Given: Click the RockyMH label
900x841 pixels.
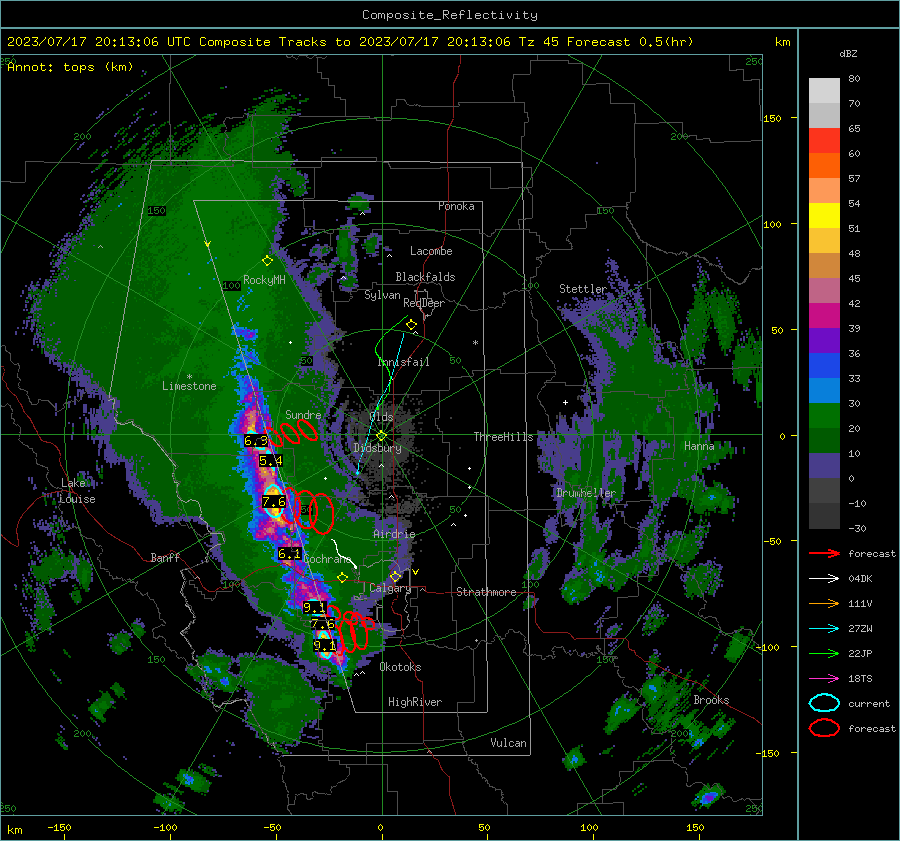Looking at the screenshot, I should click(x=264, y=280).
